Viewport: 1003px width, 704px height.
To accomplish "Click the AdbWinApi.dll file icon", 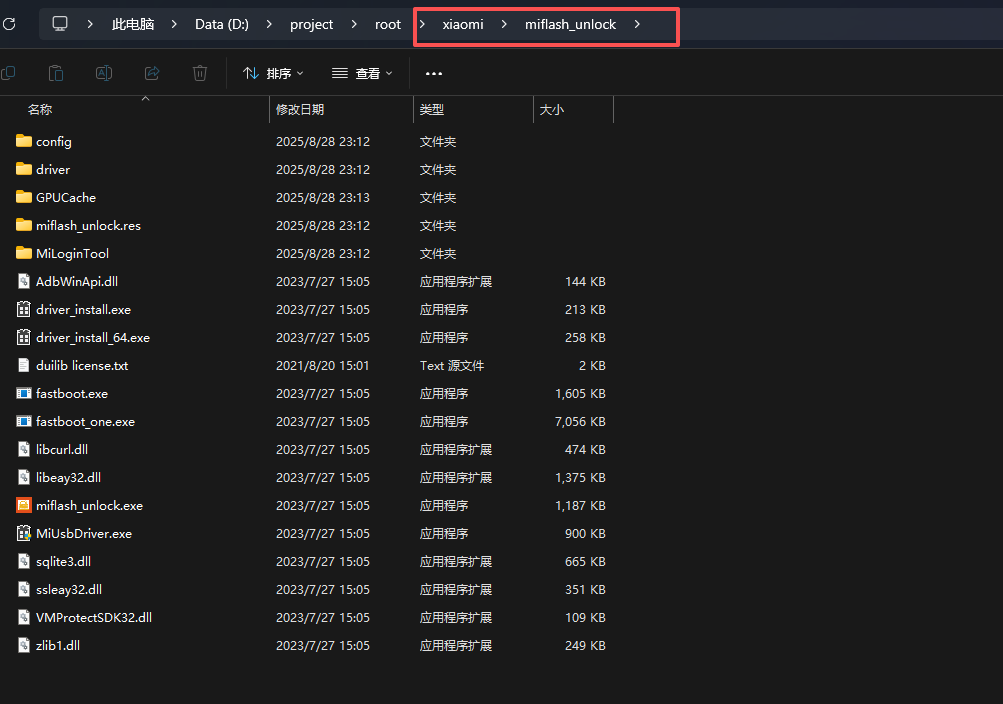I will 24,281.
